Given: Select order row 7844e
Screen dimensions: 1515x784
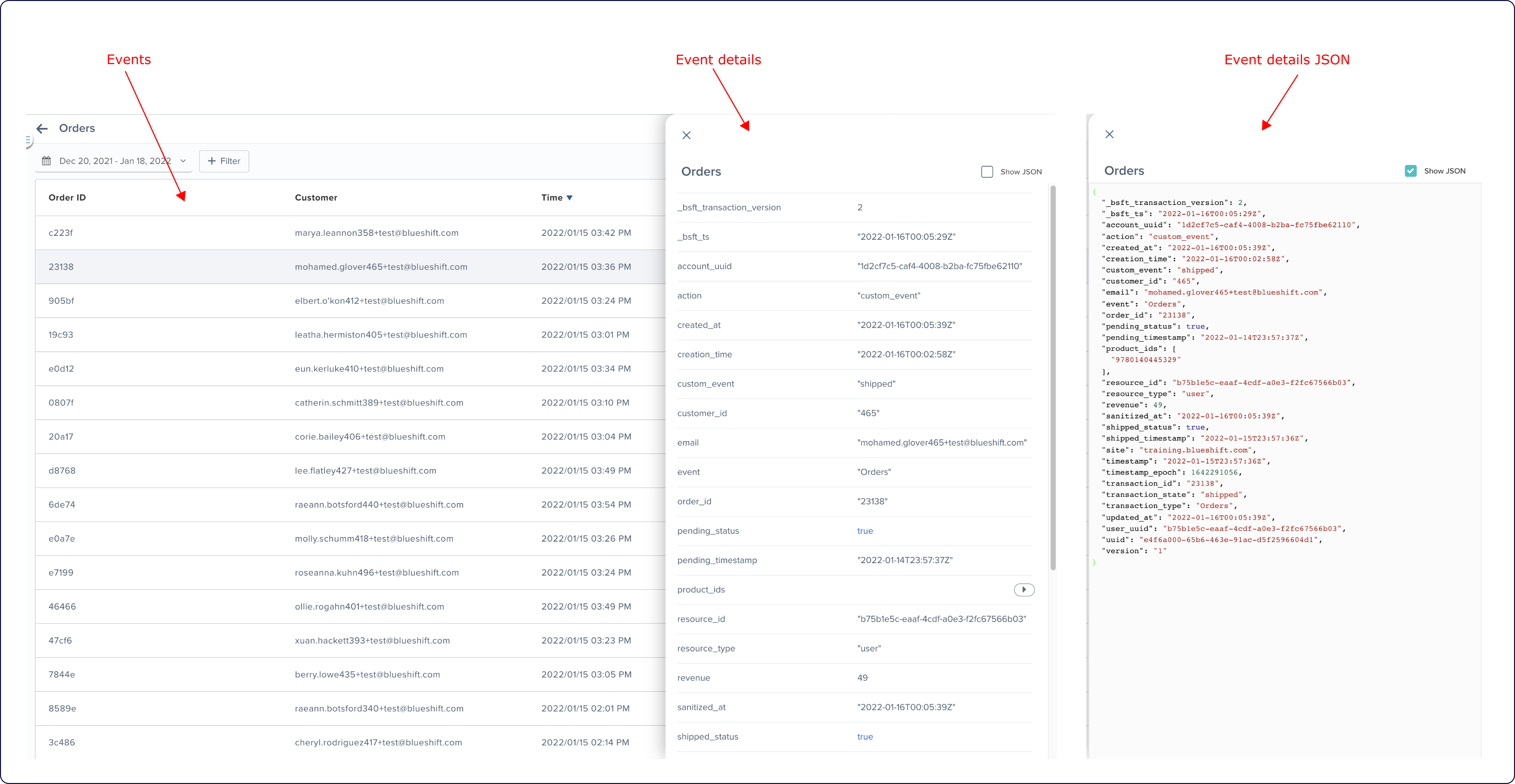Looking at the screenshot, I should [x=350, y=675].
